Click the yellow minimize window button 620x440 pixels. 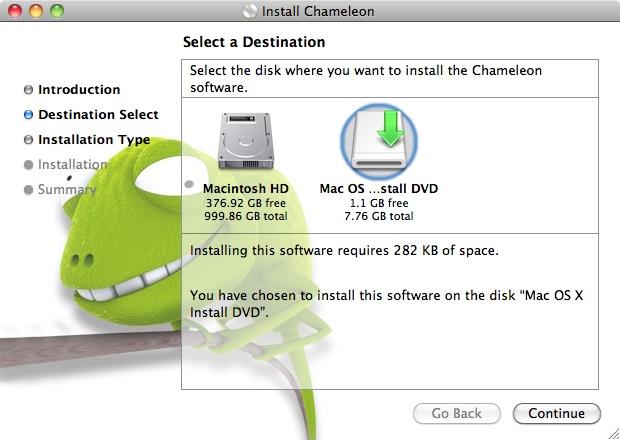(36, 11)
